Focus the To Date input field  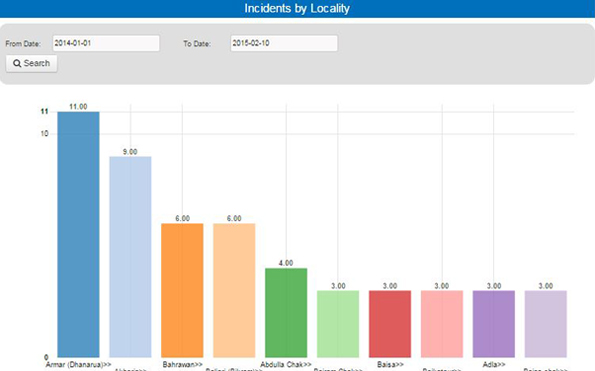284,43
